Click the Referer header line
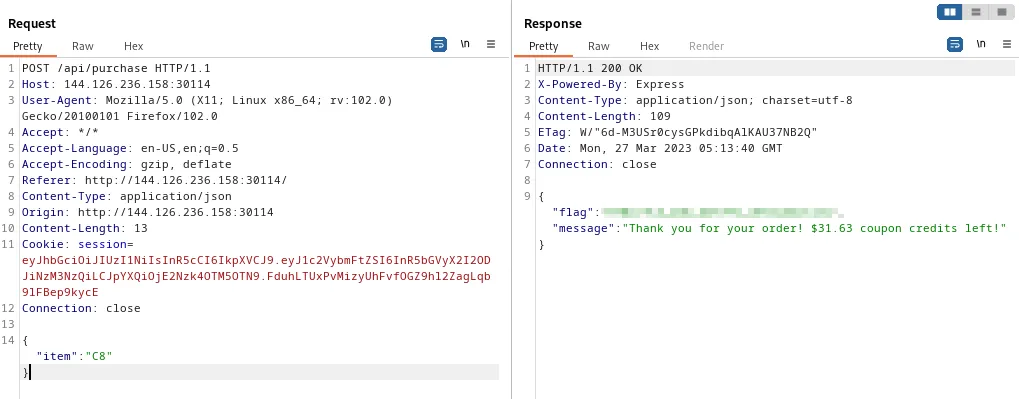This screenshot has width=1019, height=399. pyautogui.click(x=155, y=180)
